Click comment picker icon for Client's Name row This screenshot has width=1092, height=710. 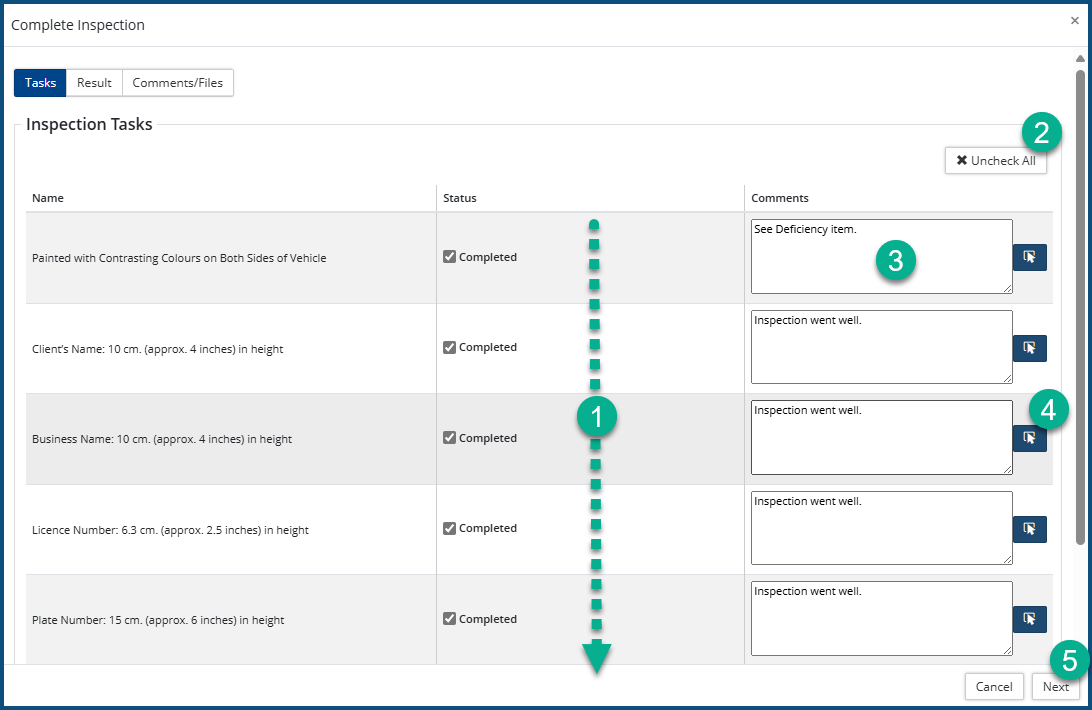tap(1029, 348)
